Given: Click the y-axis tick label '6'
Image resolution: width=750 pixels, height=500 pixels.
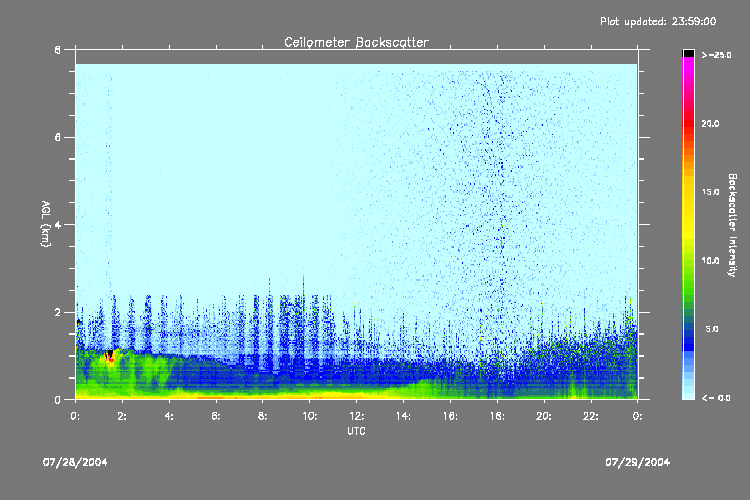Looking at the screenshot, I should click(x=58, y=137).
